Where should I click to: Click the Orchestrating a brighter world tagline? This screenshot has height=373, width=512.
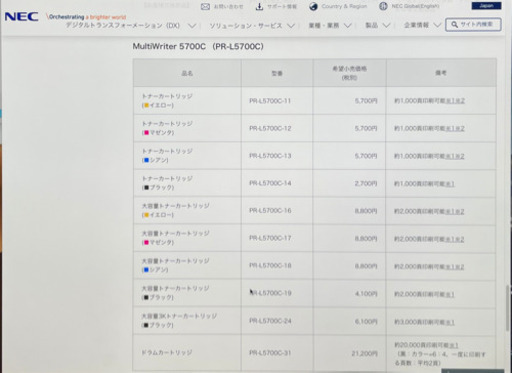pos(86,17)
